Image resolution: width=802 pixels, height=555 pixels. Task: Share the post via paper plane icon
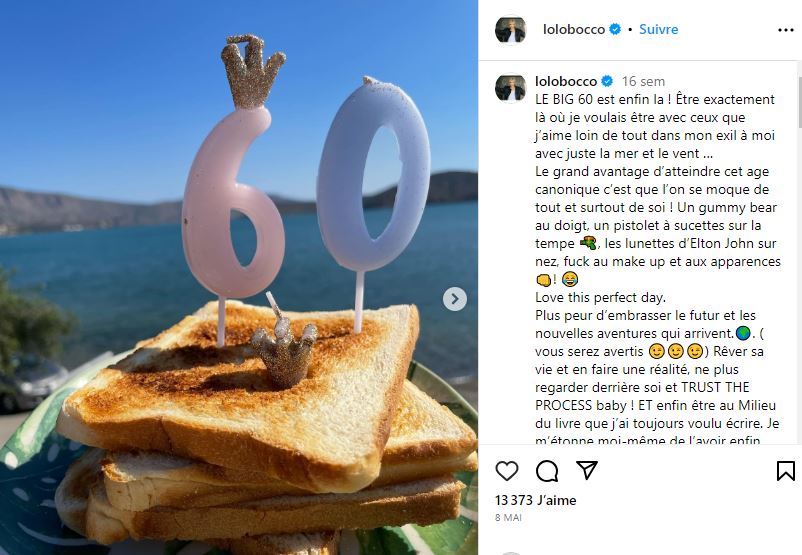pos(587,470)
